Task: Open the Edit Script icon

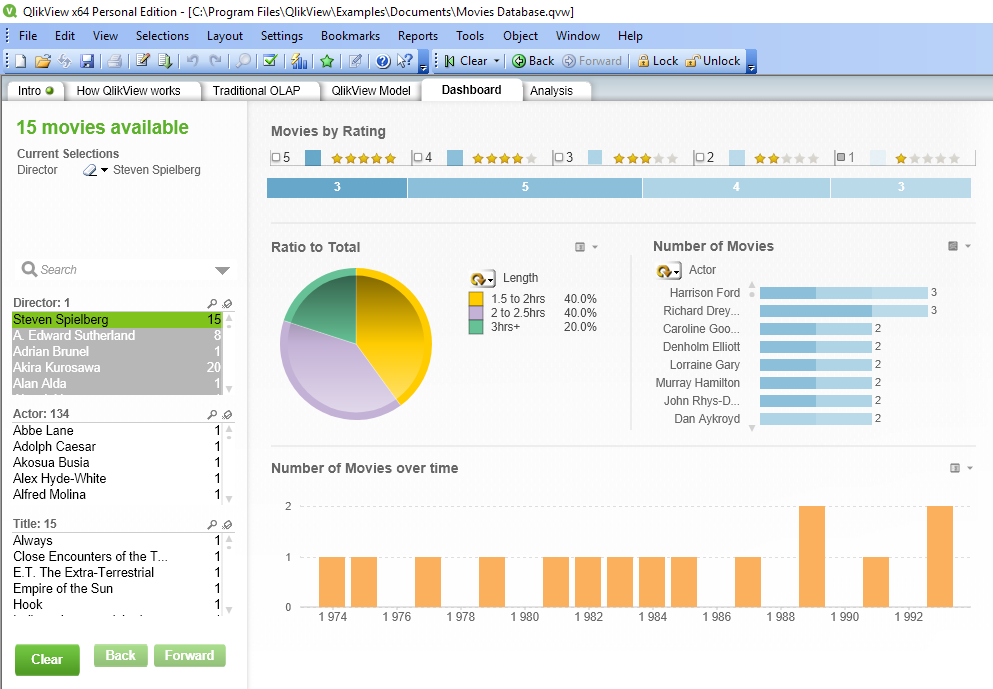Action: 143,61
